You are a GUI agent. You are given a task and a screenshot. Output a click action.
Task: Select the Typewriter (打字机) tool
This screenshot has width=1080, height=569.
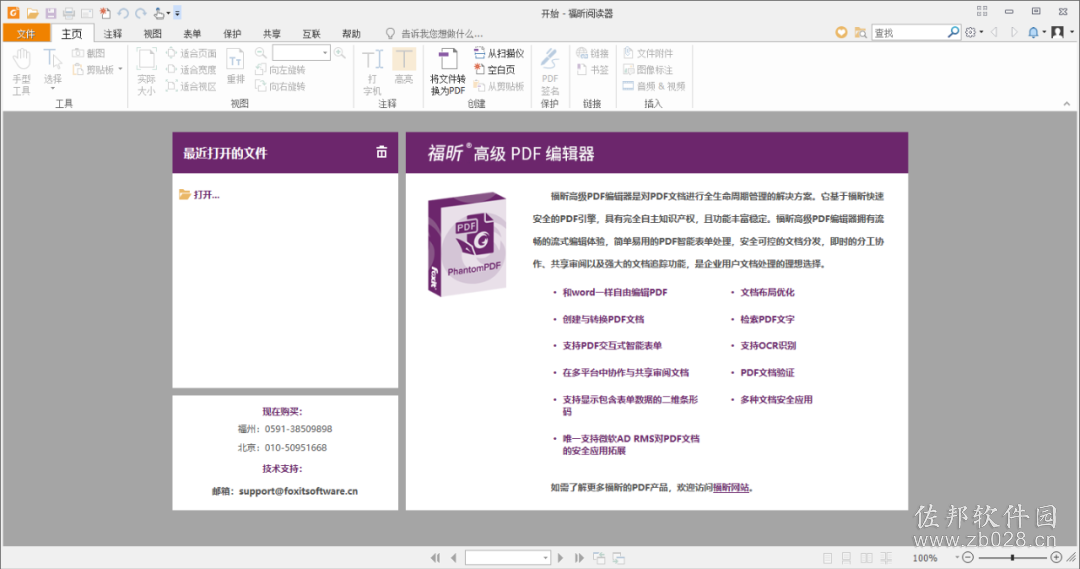pyautogui.click(x=372, y=72)
